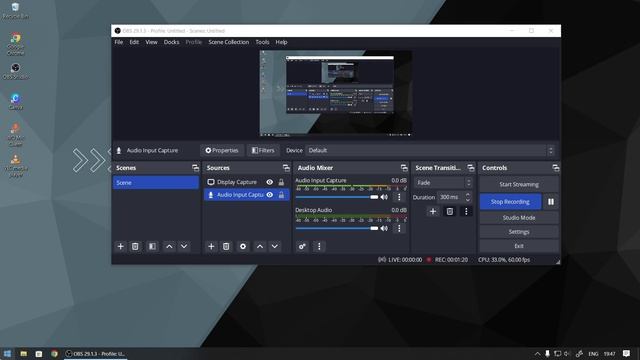This screenshot has width=640, height=360.
Task: Undock the Scenes panel
Action: (x=196, y=168)
